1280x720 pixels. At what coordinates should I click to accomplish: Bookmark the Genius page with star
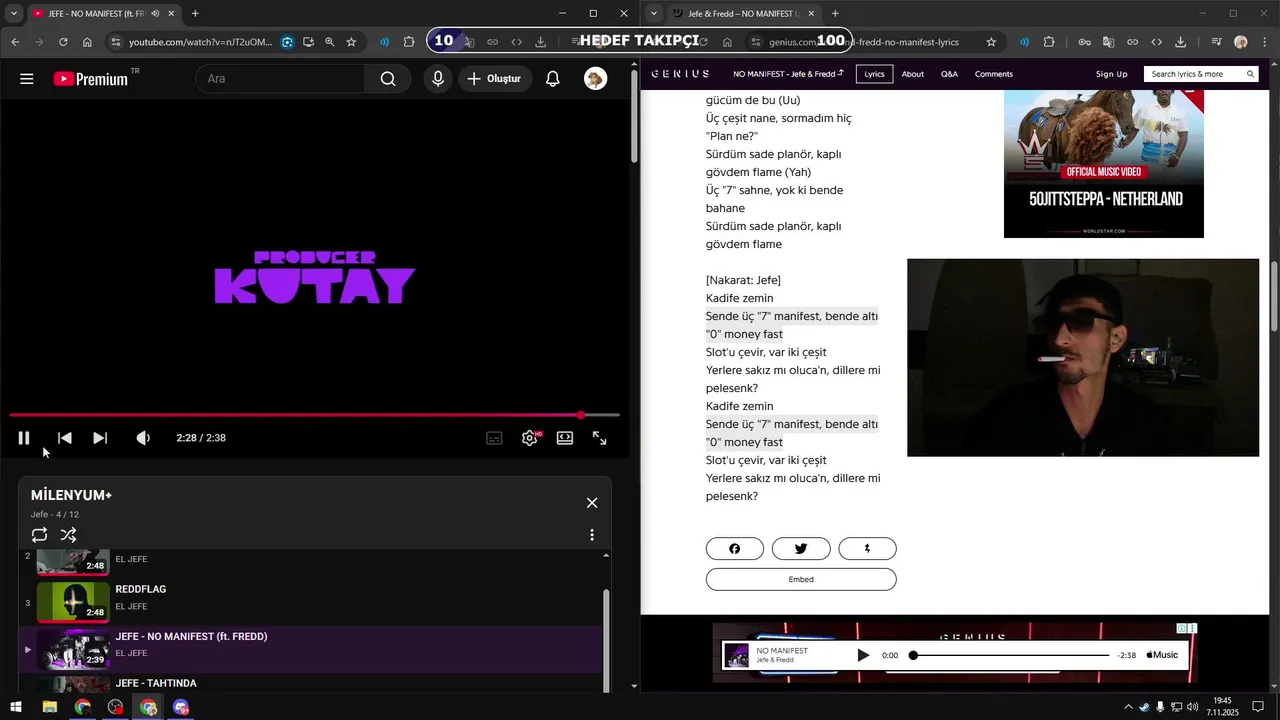coord(991,42)
